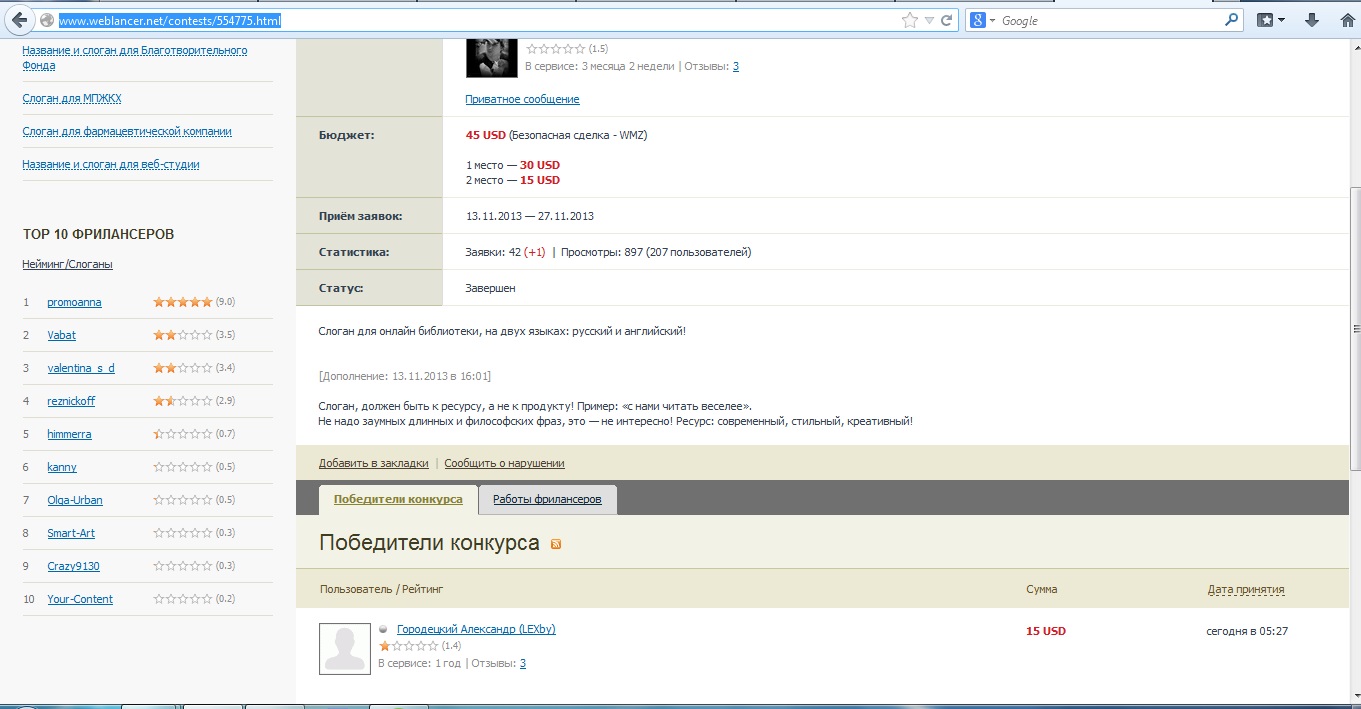Open Слоган для МПЖКХ contest
The image size is (1361, 709).
point(72,98)
